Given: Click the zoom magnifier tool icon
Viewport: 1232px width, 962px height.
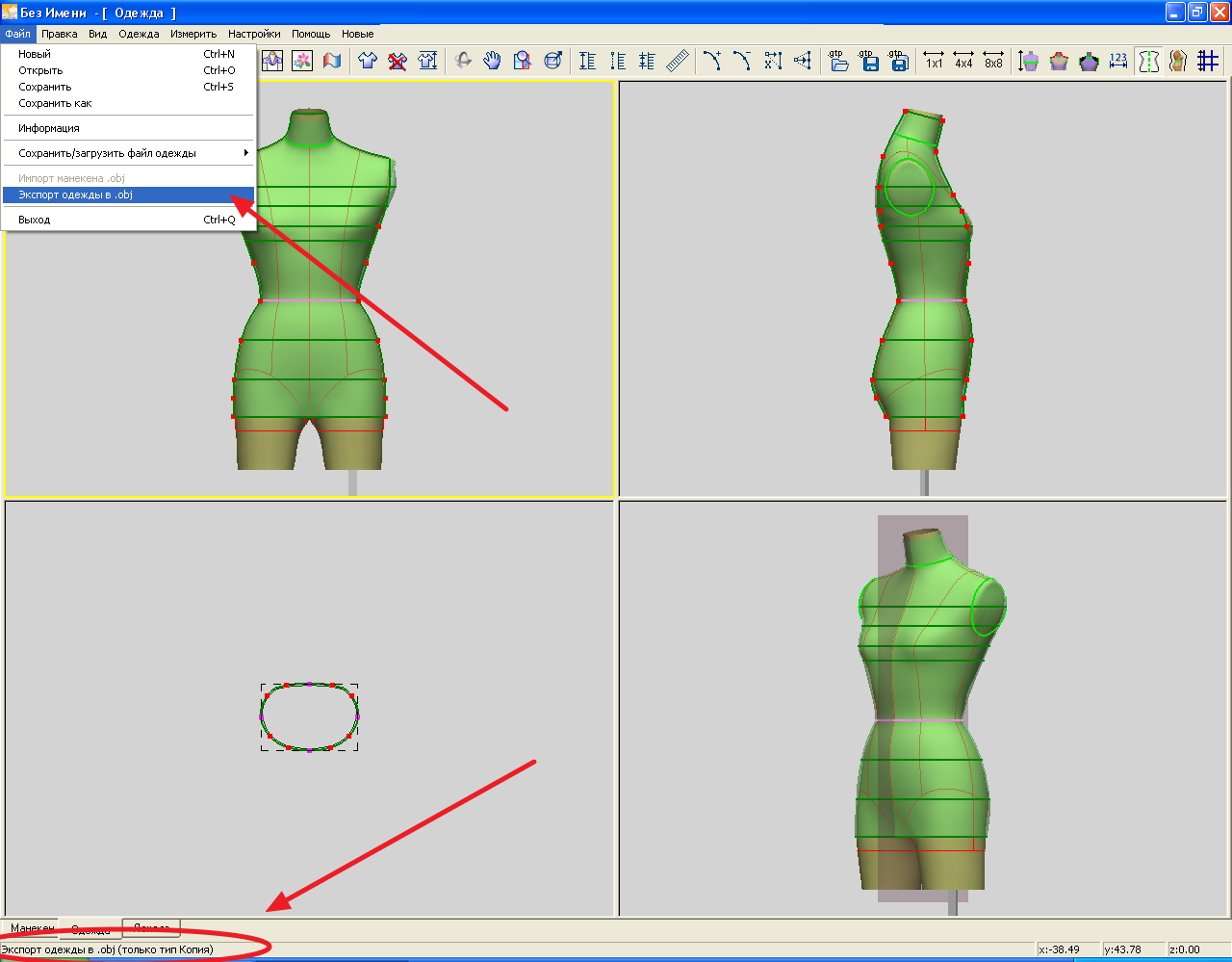Looking at the screenshot, I should point(523,61).
